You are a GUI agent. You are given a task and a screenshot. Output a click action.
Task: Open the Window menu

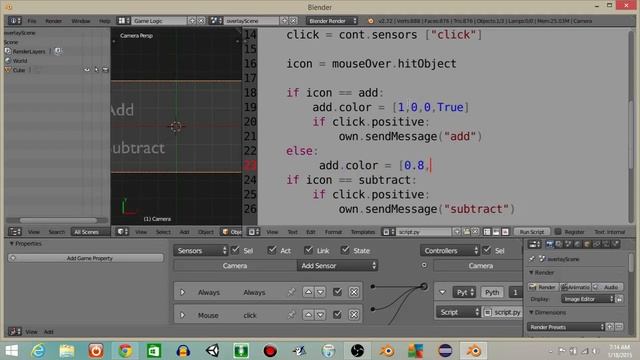coord(81,21)
